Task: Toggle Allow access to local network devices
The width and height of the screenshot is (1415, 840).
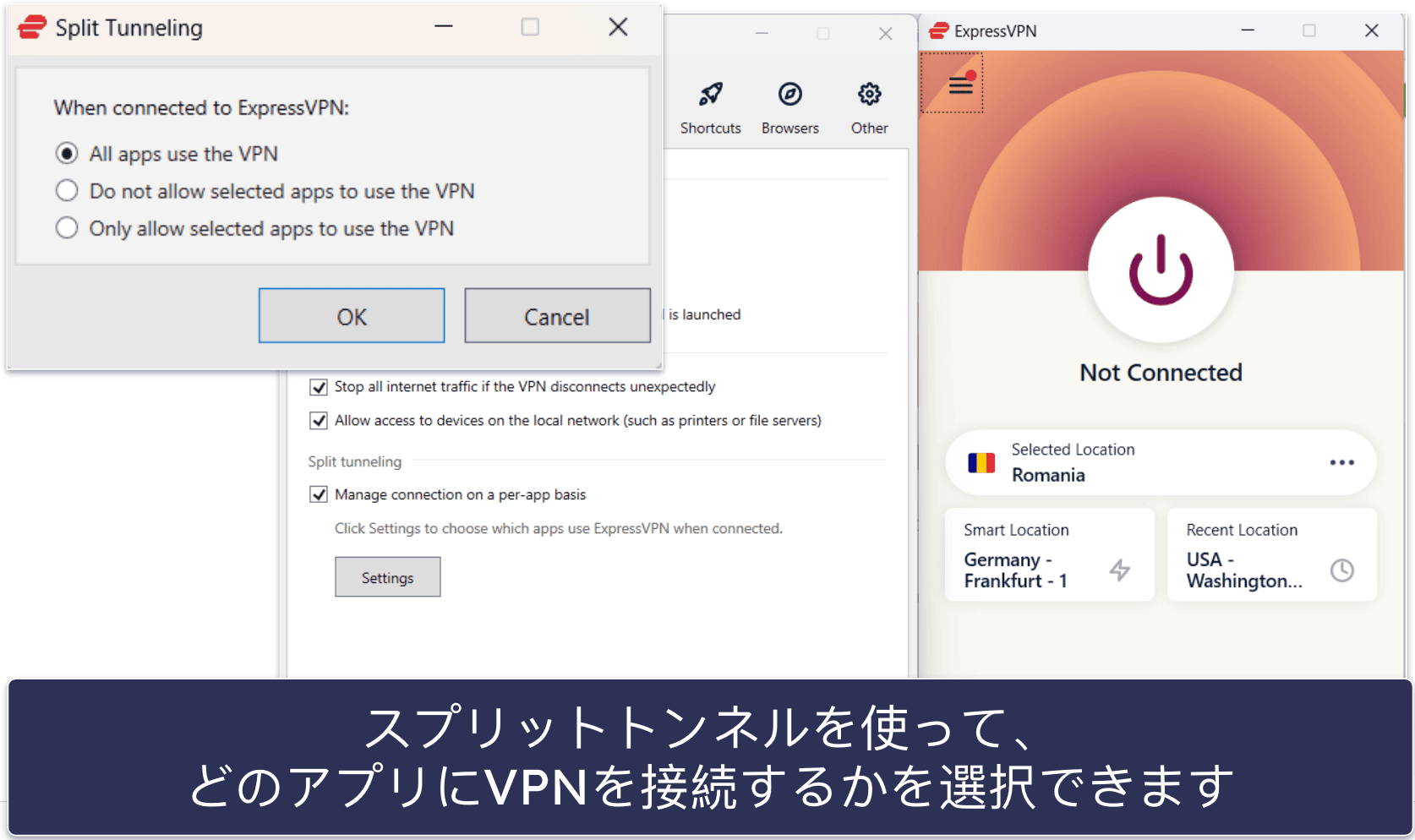Action: 319,420
